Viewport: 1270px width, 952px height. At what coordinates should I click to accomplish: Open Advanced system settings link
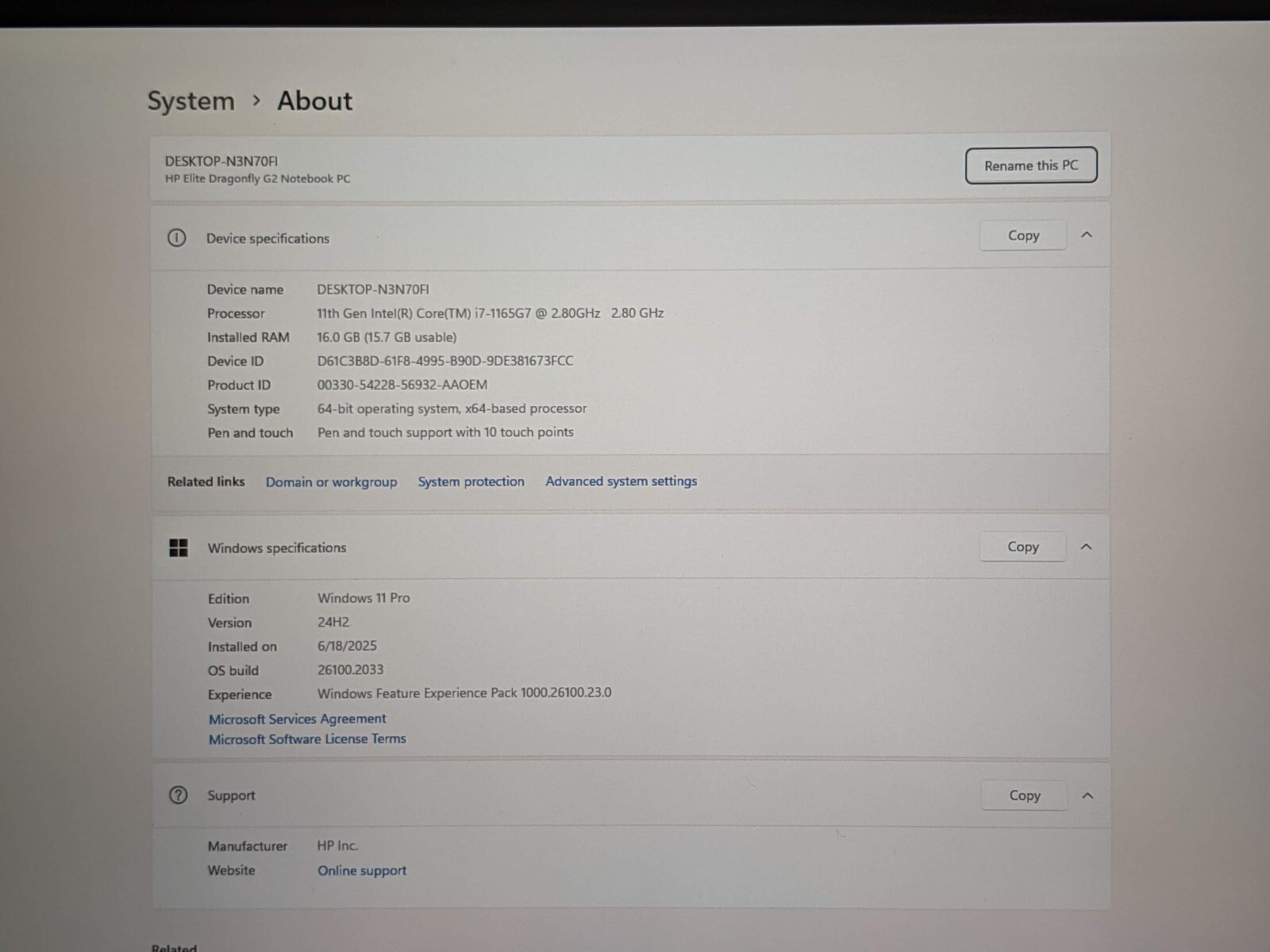coord(621,481)
